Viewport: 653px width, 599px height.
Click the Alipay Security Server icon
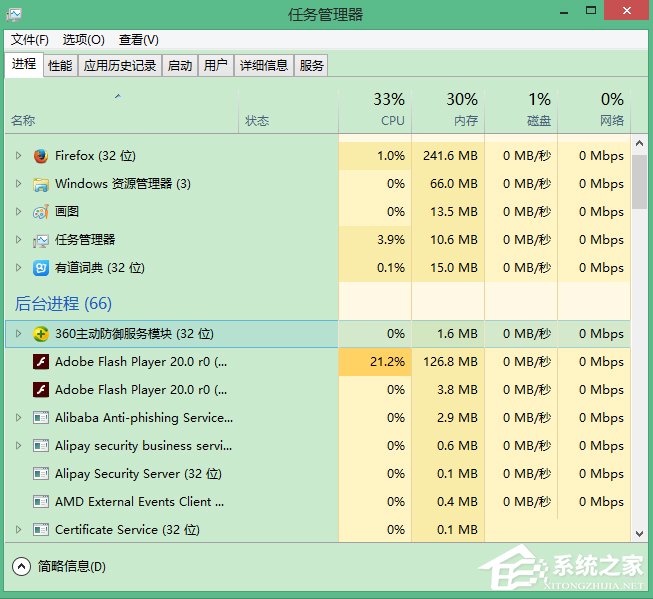coord(41,474)
